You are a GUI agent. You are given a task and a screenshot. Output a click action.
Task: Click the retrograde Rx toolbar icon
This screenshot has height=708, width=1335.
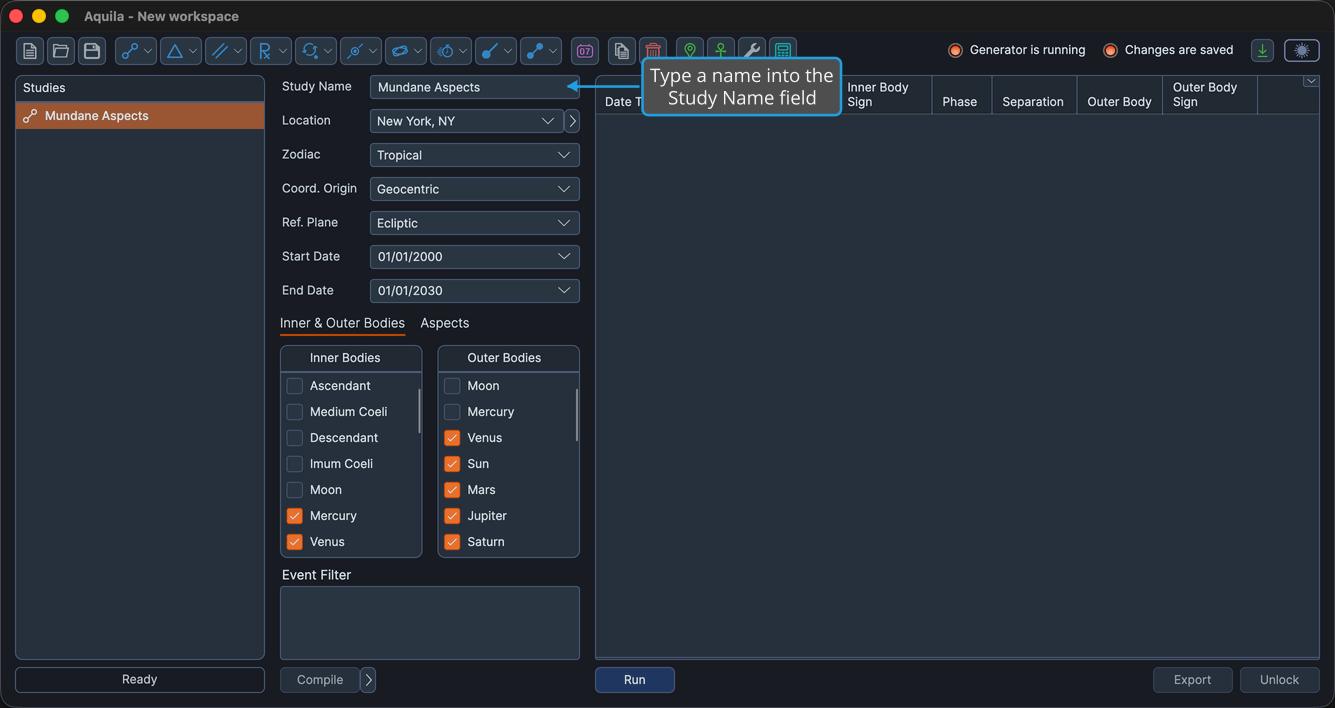[264, 51]
